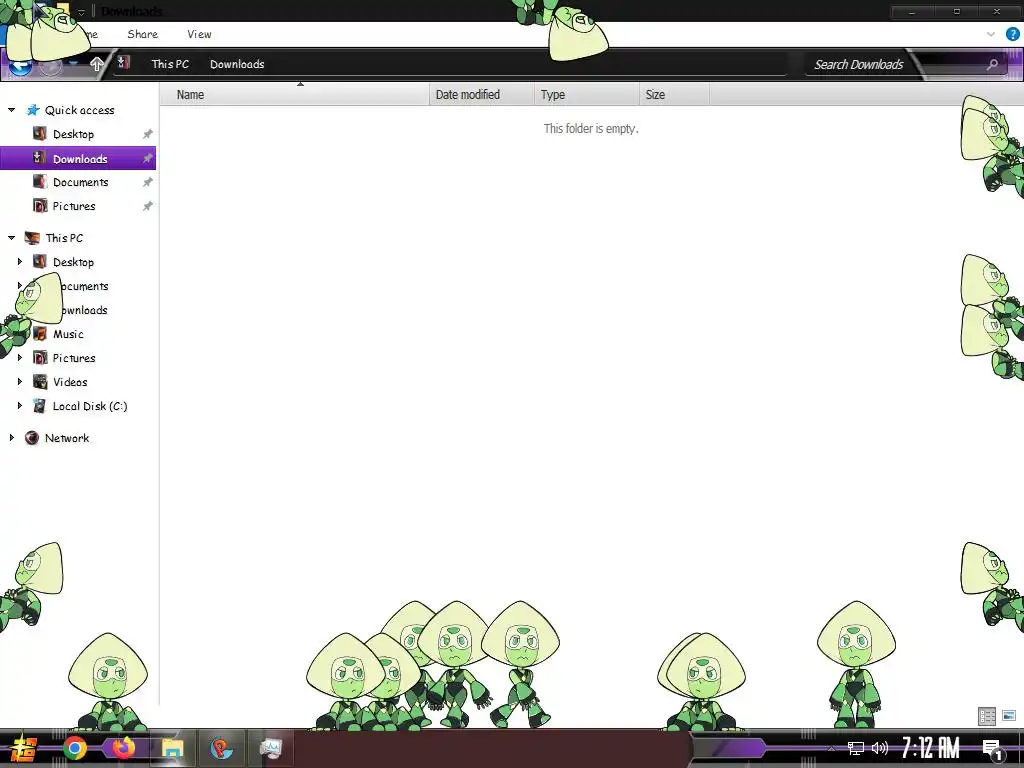Expand Pictures under This PC
The width and height of the screenshot is (1024, 768).
point(20,358)
